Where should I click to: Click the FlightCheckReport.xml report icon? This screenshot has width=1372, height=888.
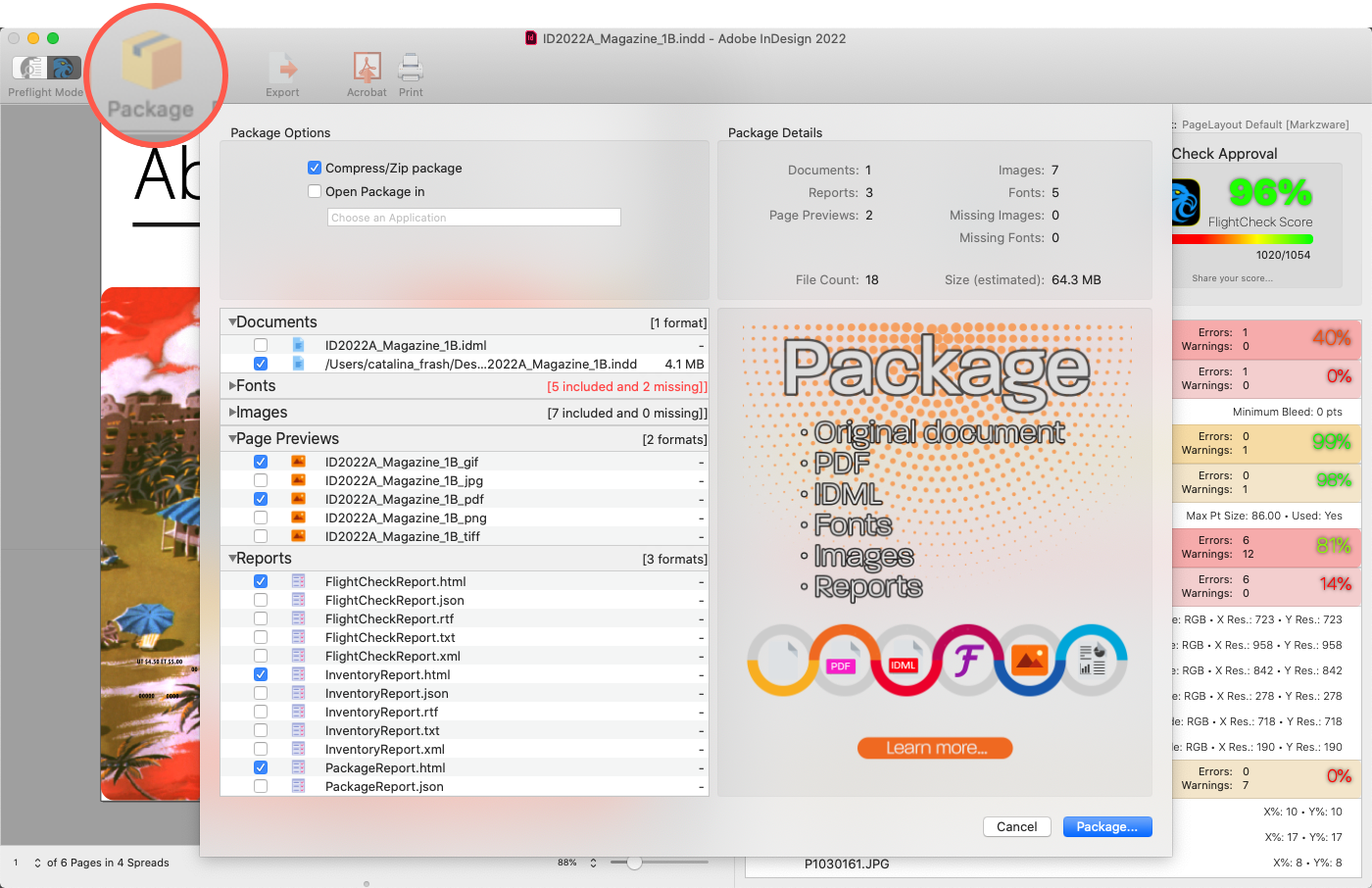[299, 656]
